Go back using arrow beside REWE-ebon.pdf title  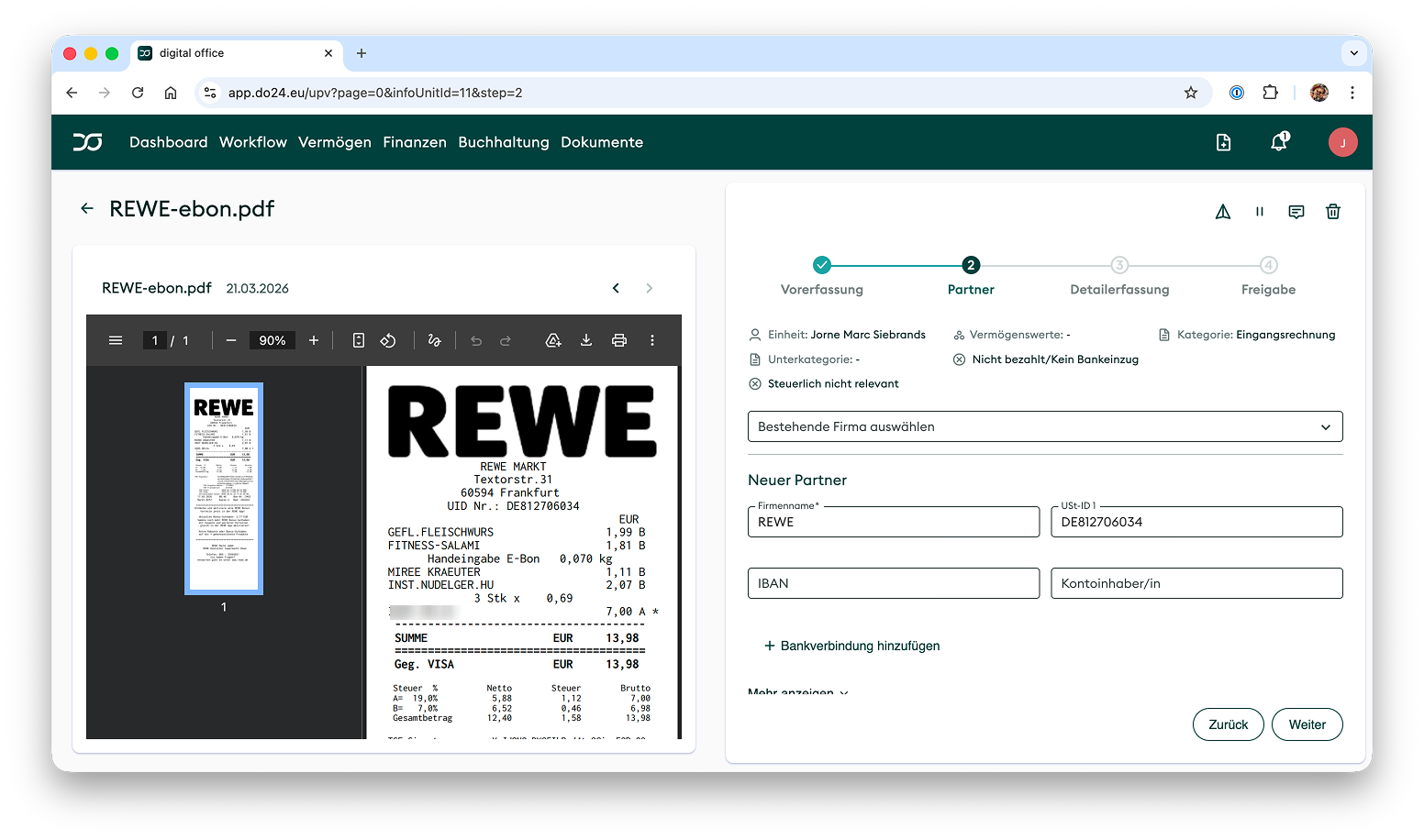[x=87, y=208]
